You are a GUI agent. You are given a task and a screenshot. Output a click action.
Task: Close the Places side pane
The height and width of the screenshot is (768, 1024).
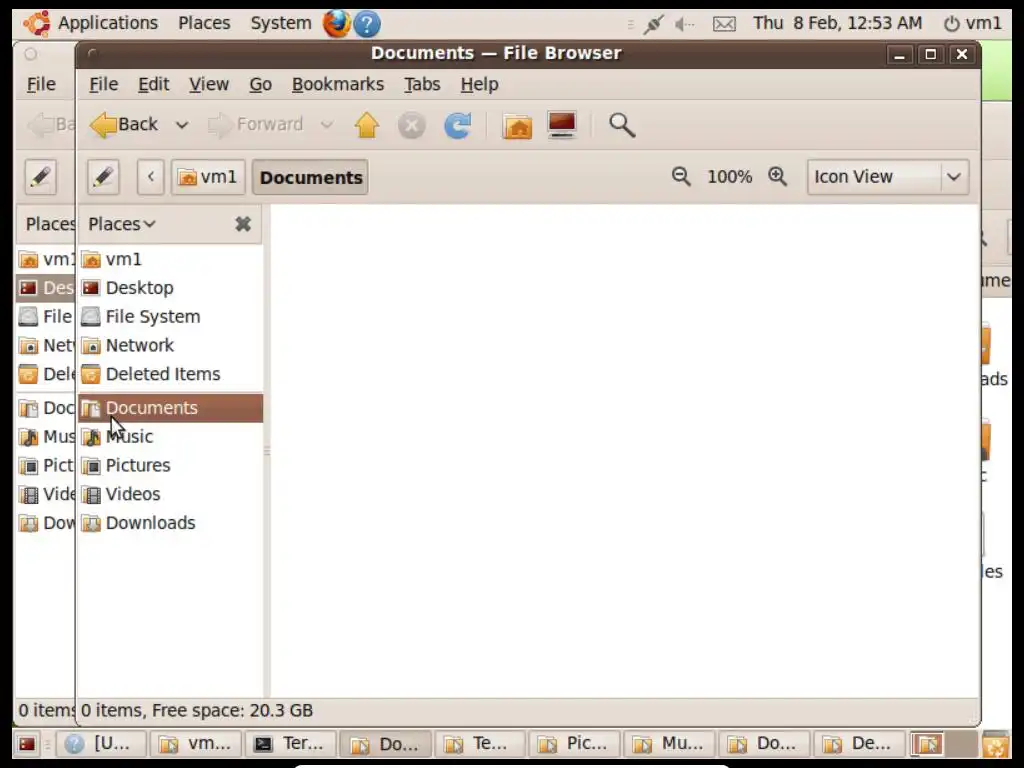[x=243, y=224]
